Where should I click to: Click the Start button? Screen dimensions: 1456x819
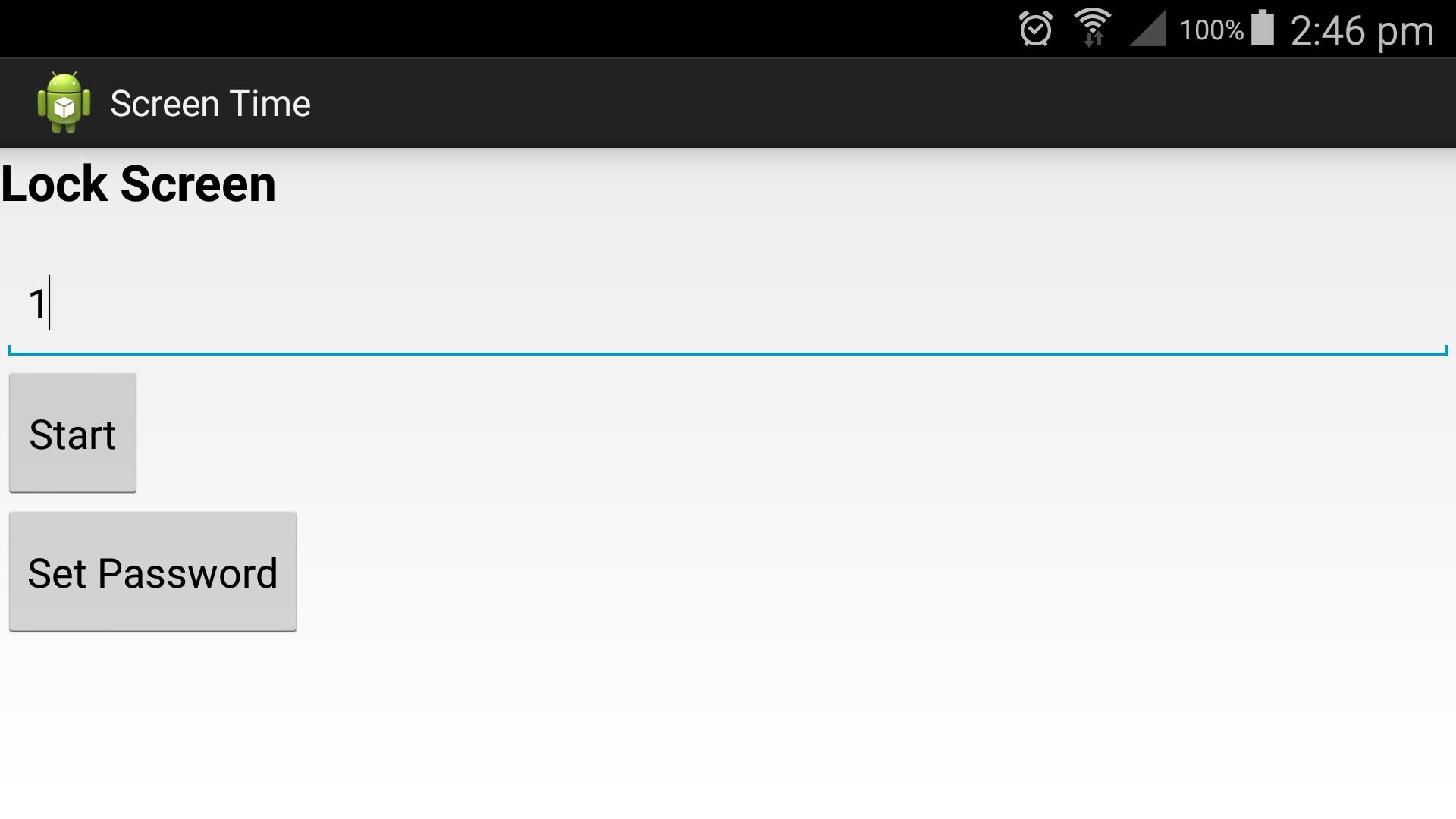pyautogui.click(x=73, y=433)
